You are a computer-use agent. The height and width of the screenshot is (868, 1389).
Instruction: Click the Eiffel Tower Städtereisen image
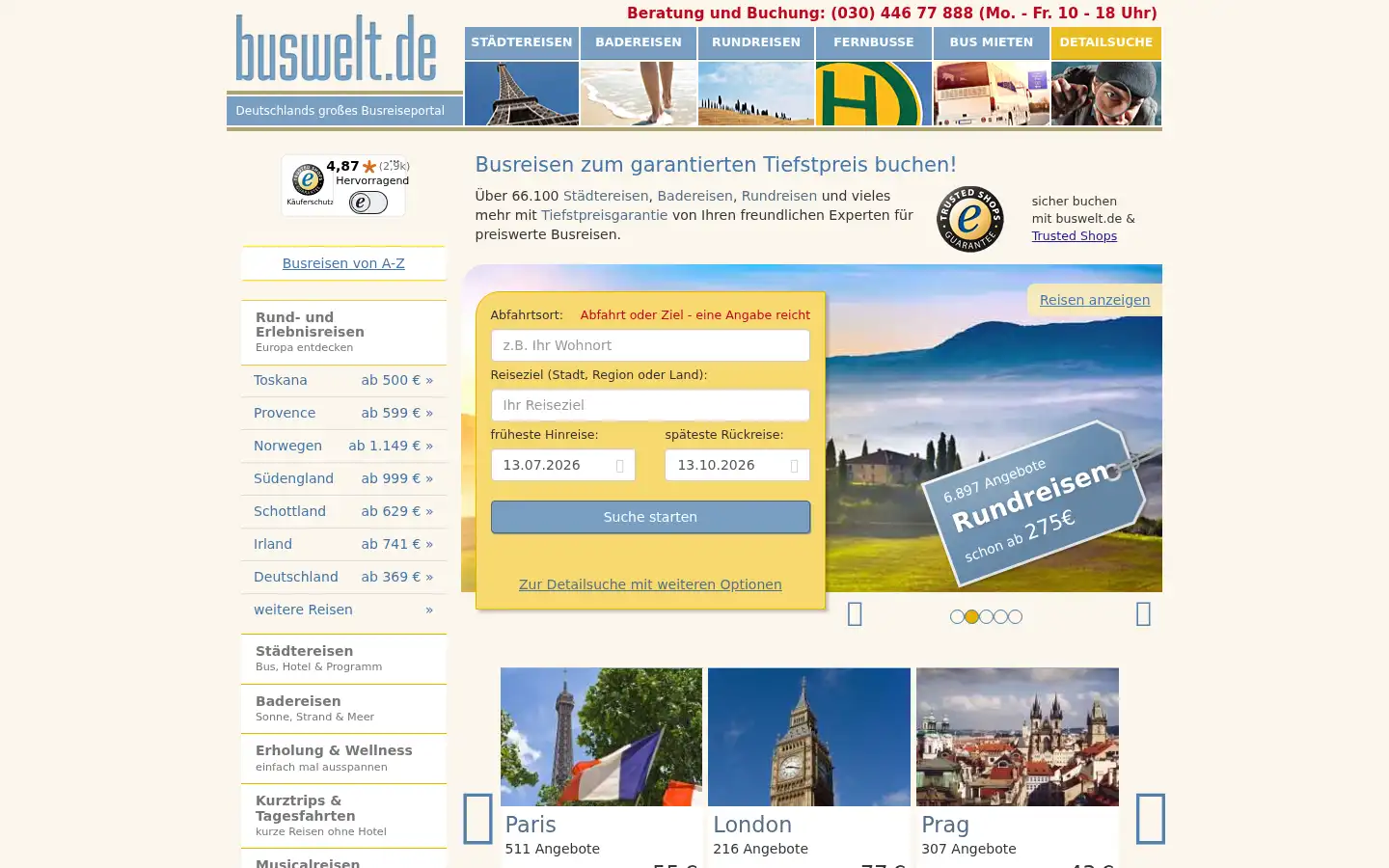pos(522,94)
